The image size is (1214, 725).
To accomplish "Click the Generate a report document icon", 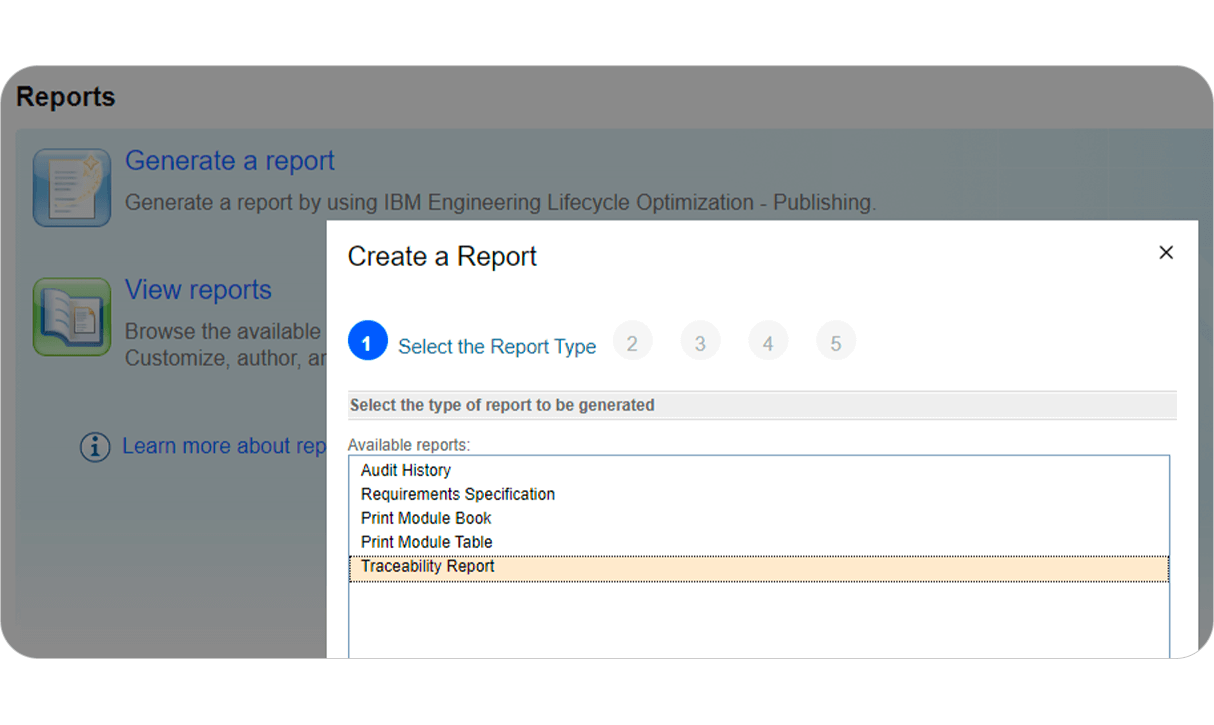I will 71,186.
